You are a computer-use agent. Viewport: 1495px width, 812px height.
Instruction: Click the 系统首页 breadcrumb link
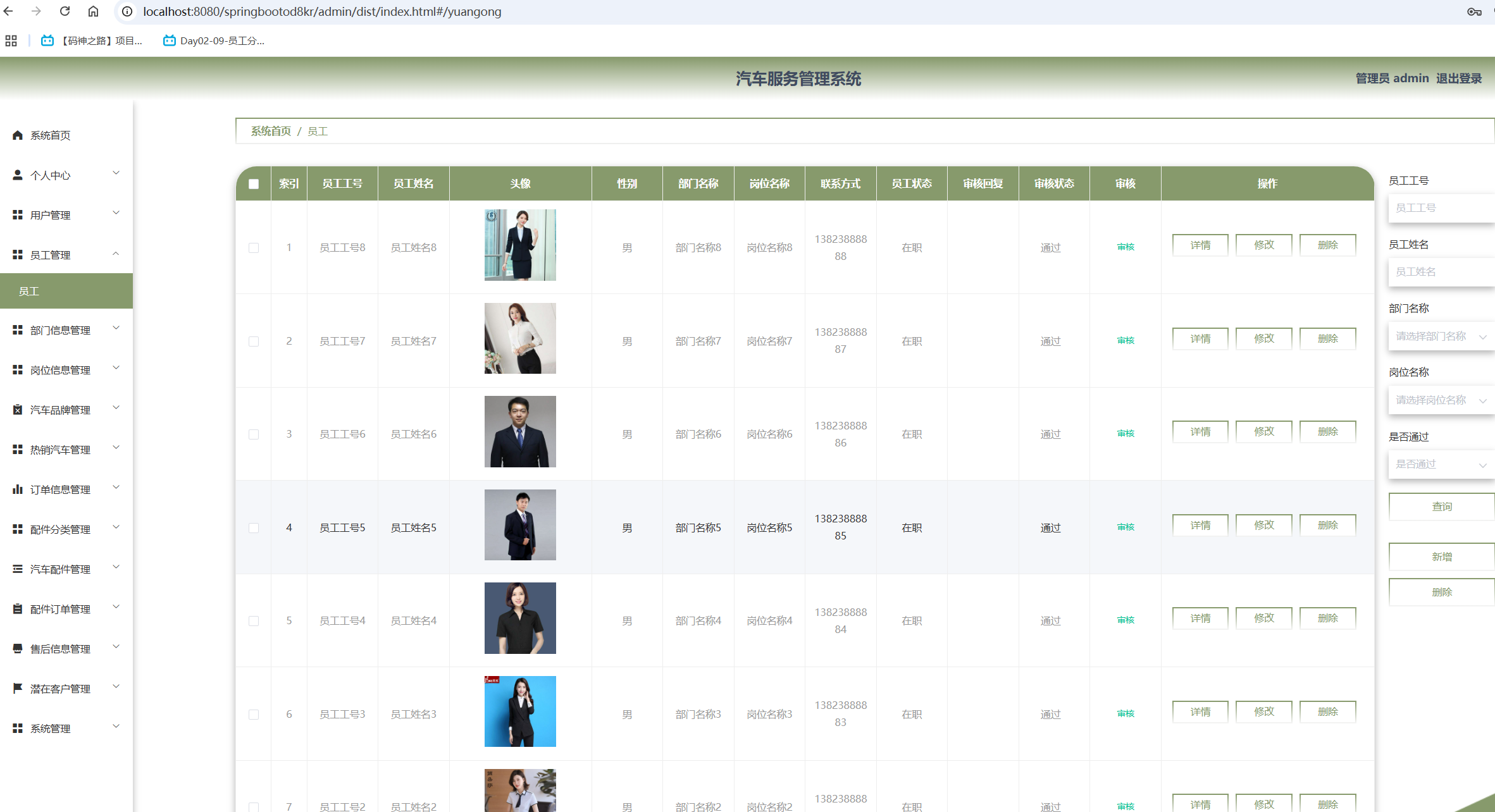click(271, 131)
